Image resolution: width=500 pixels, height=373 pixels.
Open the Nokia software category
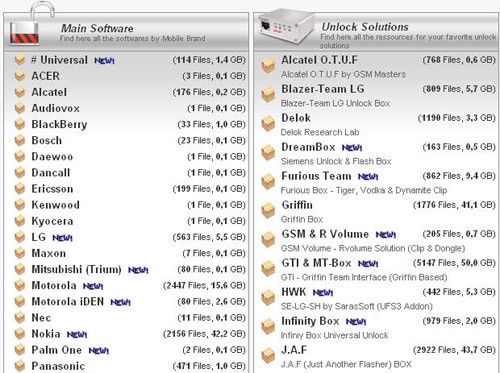pos(46,334)
